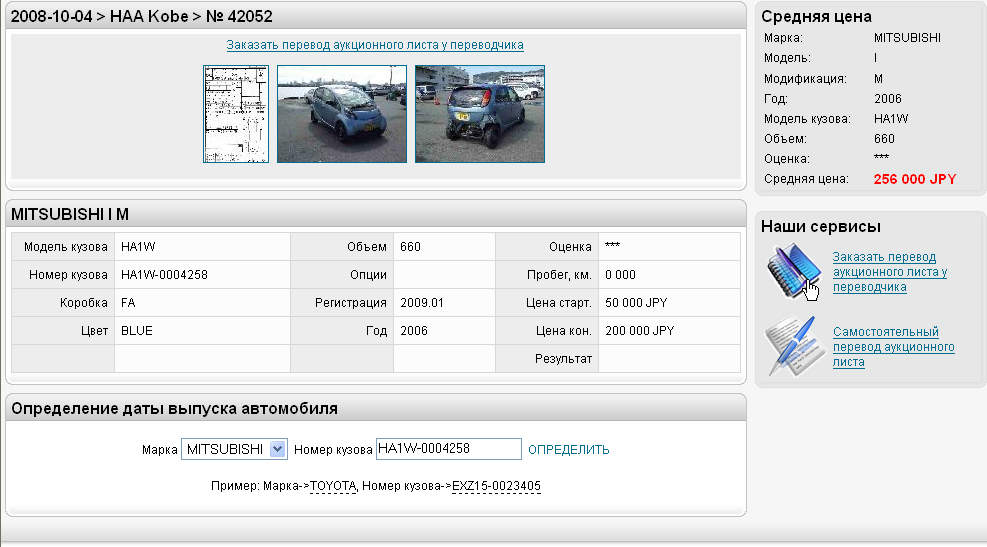
Task: Open sidebar link 'Заказать перевод аукционного листа у переводчика'
Action: (x=889, y=272)
